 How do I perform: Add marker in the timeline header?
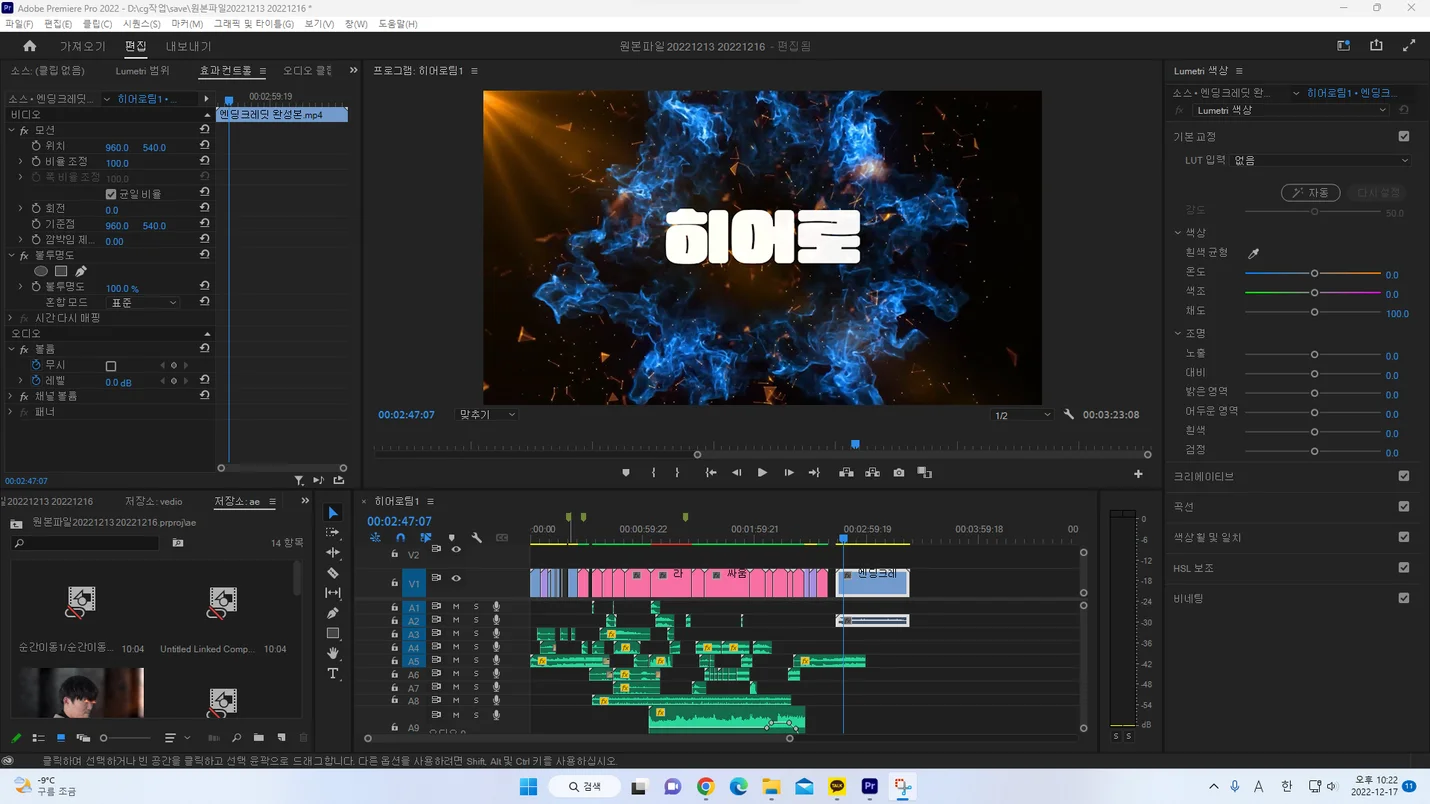pyautogui.click(x=451, y=538)
